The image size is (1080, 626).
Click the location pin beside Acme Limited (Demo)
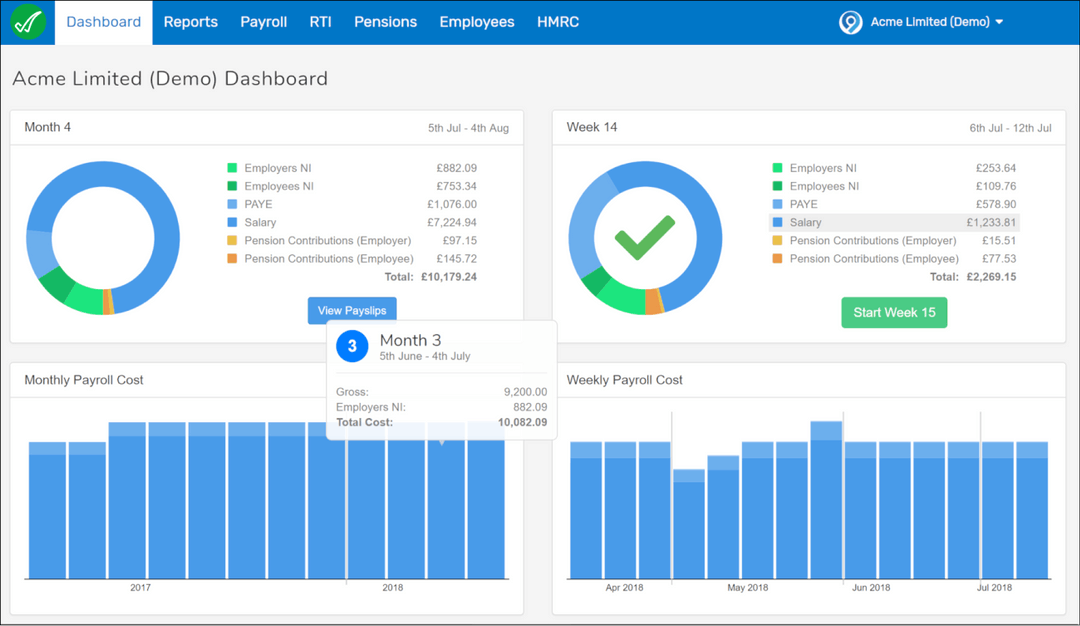[850, 21]
